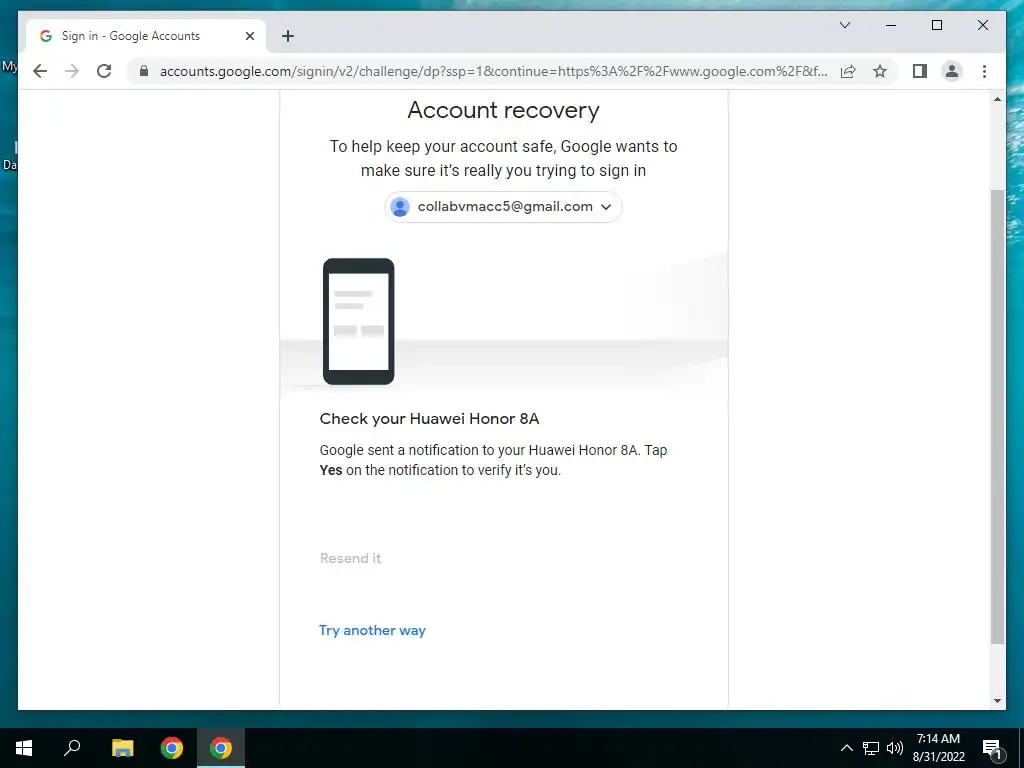Open the tab search dropdown

(x=844, y=25)
